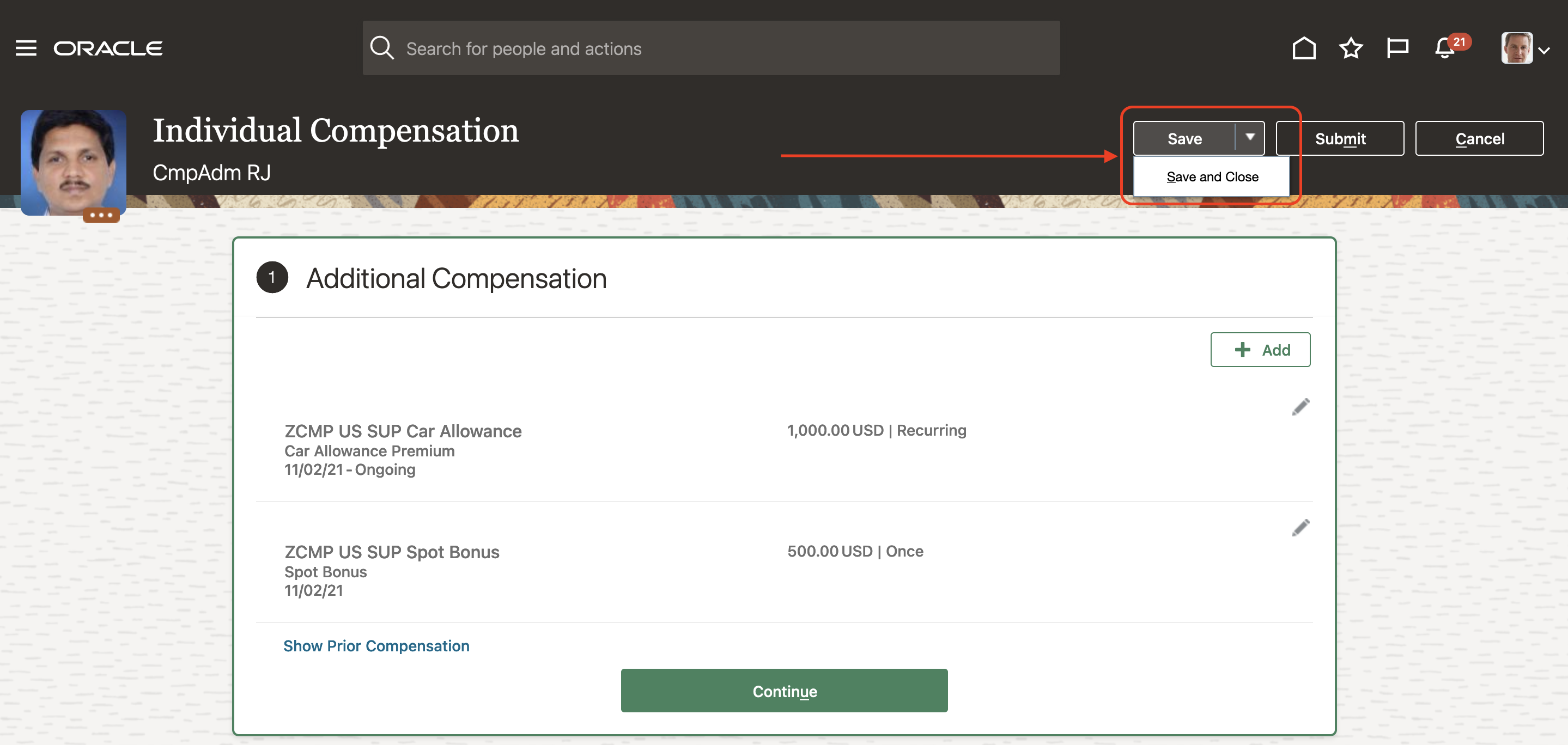Add a new compensation item
Viewport: 1568px width, 745px height.
point(1260,350)
